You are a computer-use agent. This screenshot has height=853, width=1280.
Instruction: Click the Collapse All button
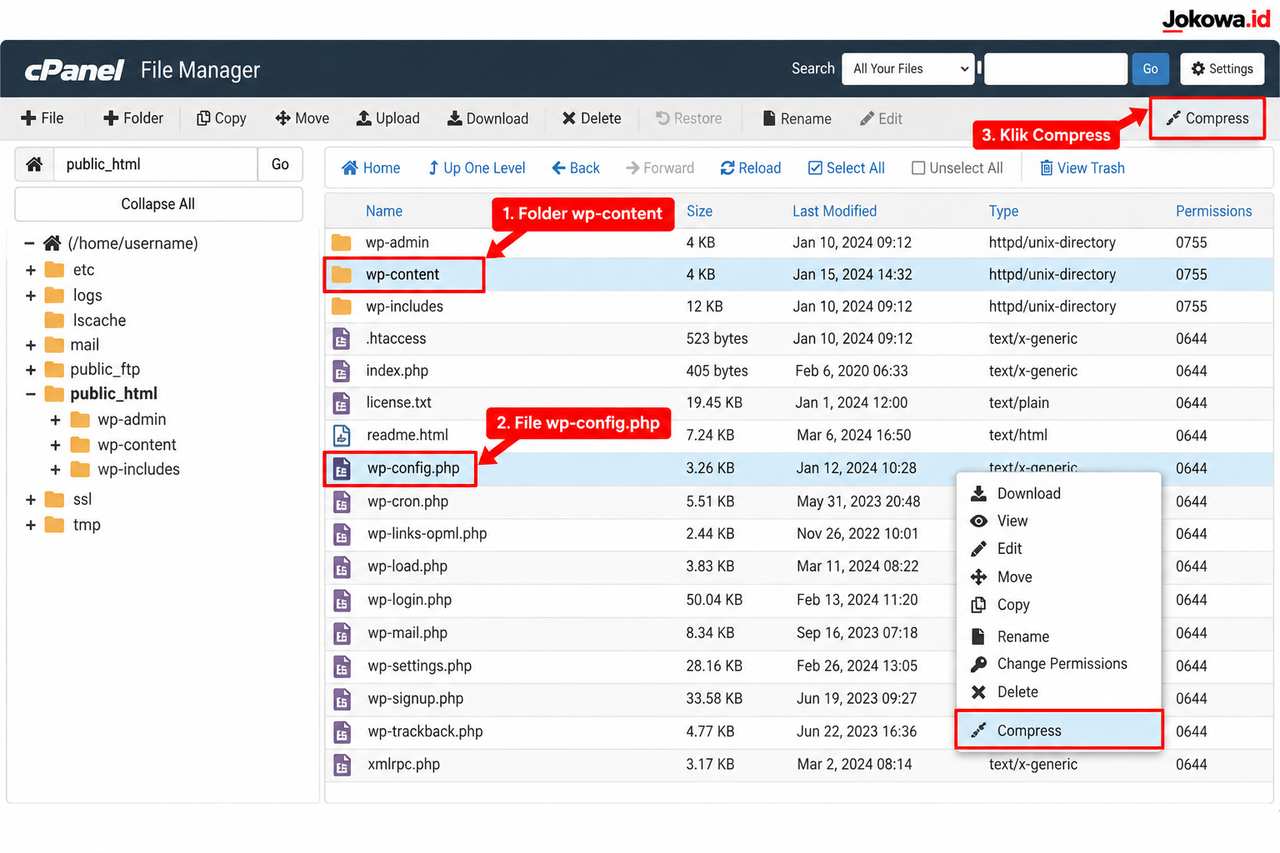(x=158, y=204)
